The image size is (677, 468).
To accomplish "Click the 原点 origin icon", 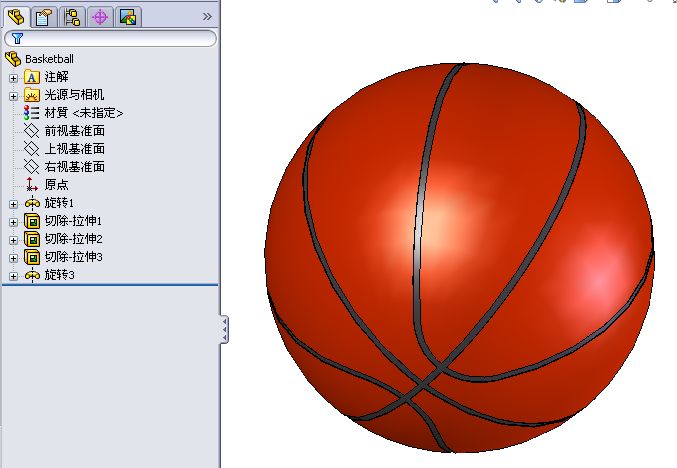I will 32,184.
